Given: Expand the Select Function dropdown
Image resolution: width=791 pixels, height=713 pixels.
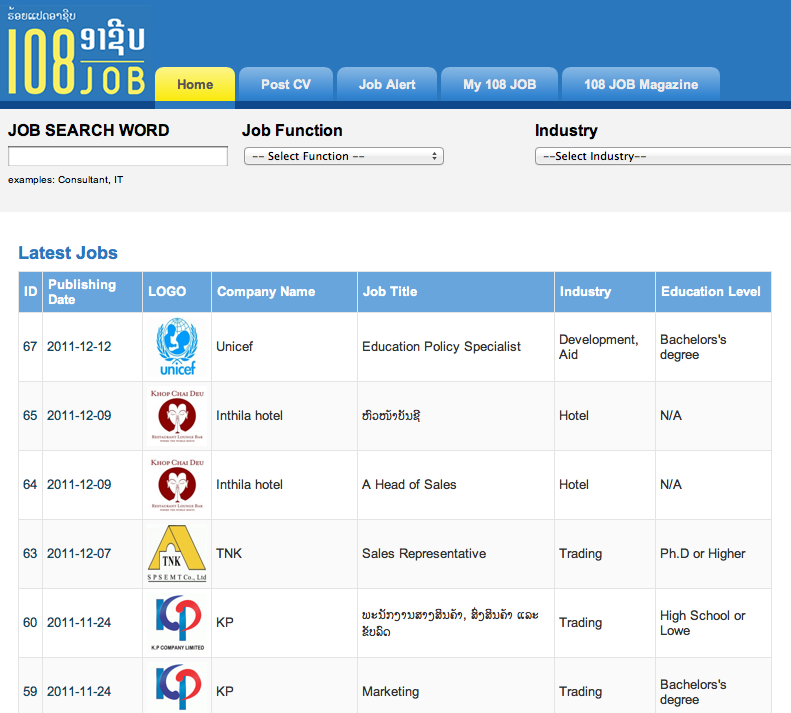Looking at the screenshot, I should 344,156.
